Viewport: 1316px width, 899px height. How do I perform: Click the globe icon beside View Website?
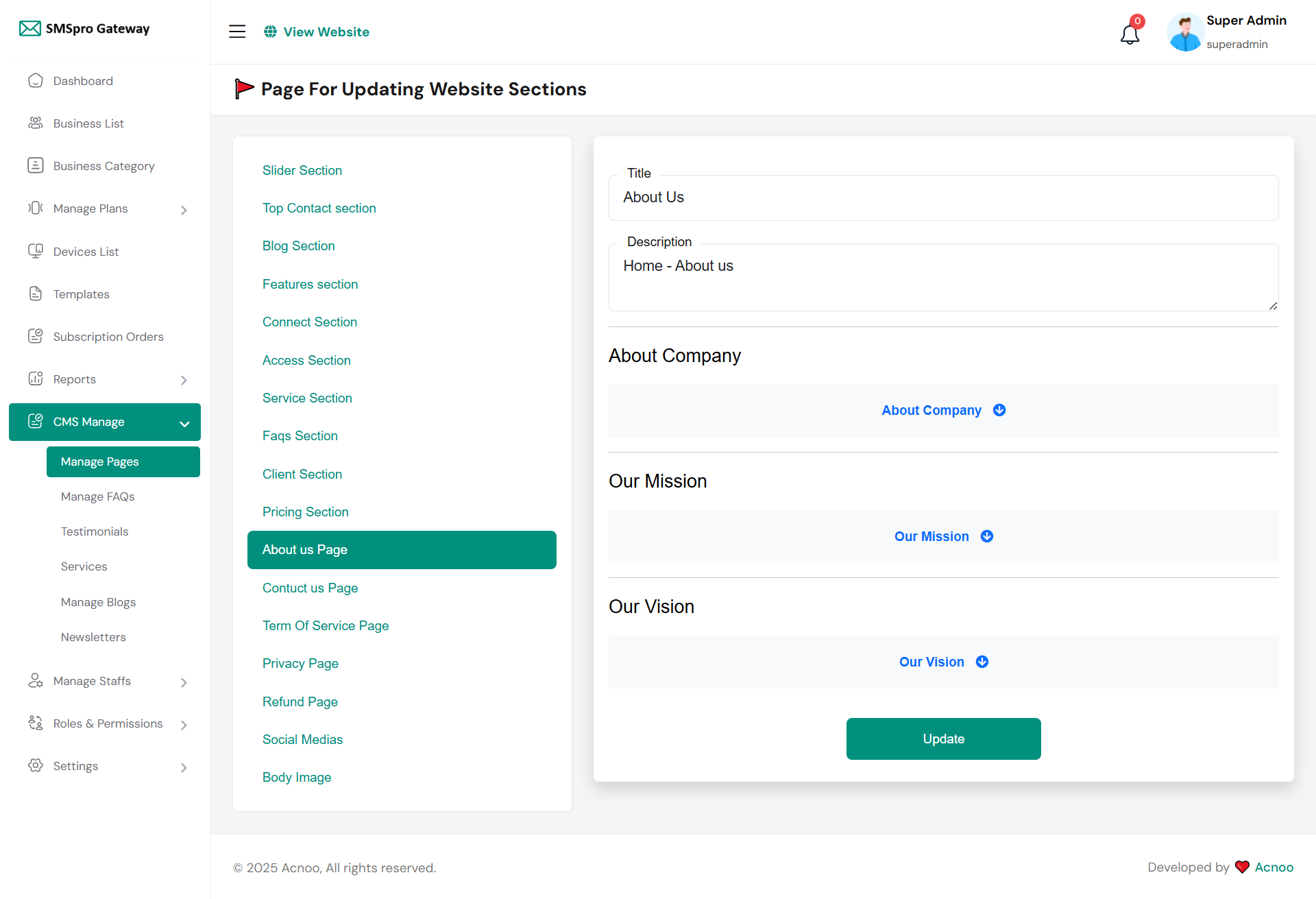coord(271,32)
